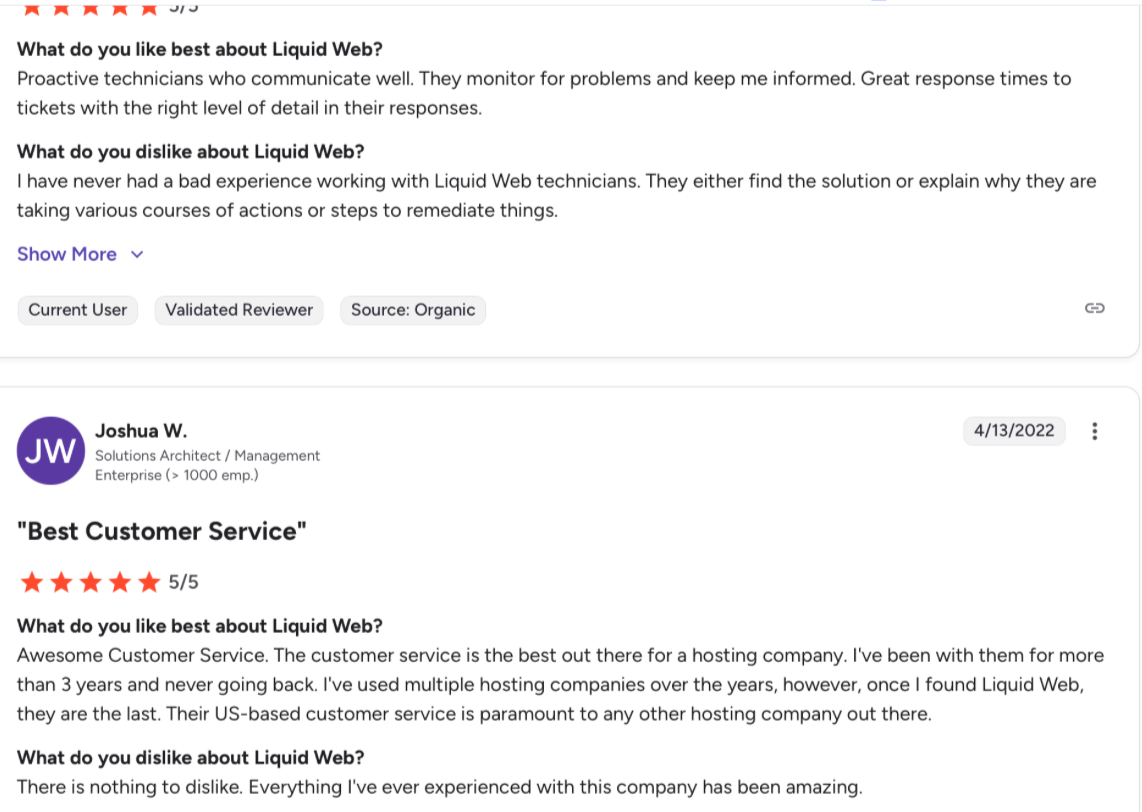1142x812 pixels.
Task: Click the dislike question heading in the top review
Action: coord(190,152)
